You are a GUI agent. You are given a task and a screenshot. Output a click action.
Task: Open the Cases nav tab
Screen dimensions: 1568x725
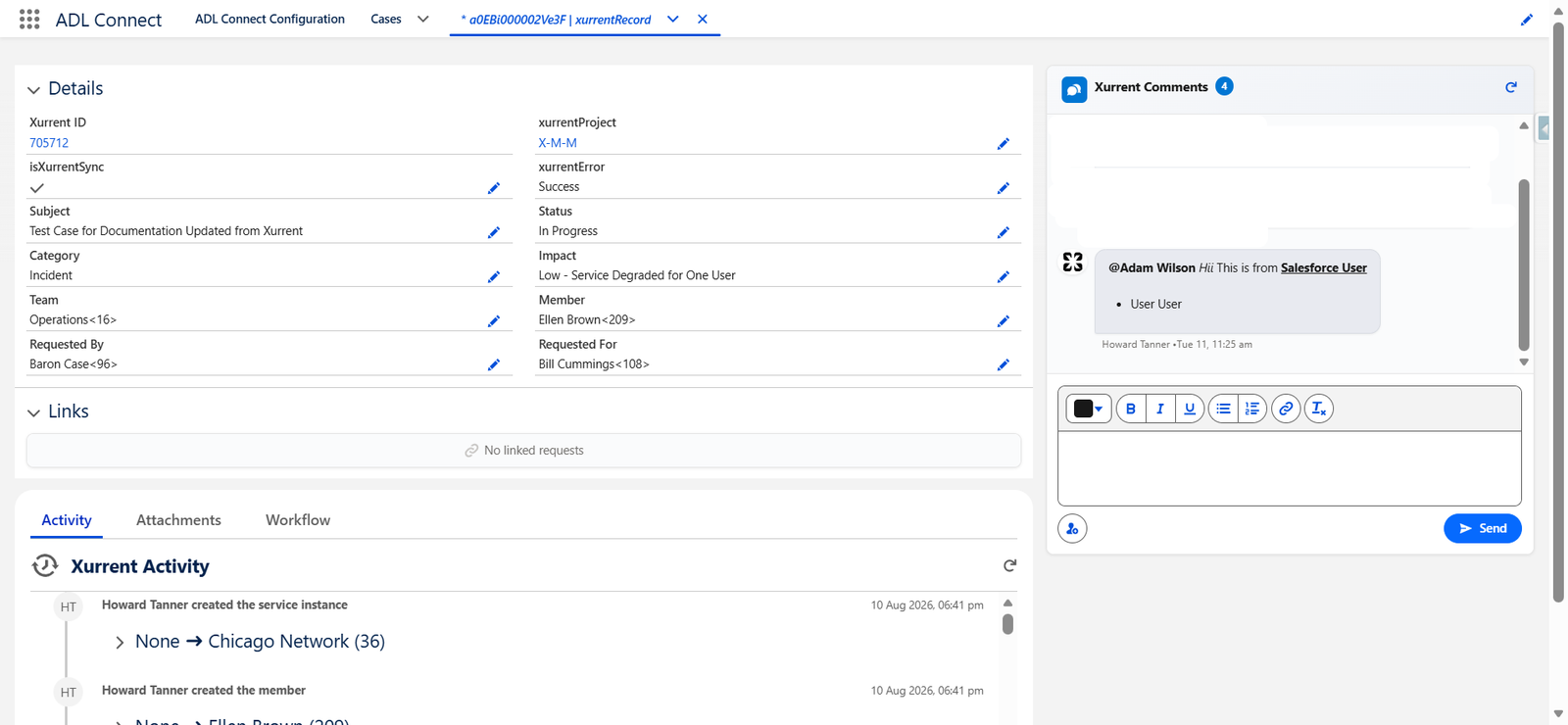[x=386, y=19]
